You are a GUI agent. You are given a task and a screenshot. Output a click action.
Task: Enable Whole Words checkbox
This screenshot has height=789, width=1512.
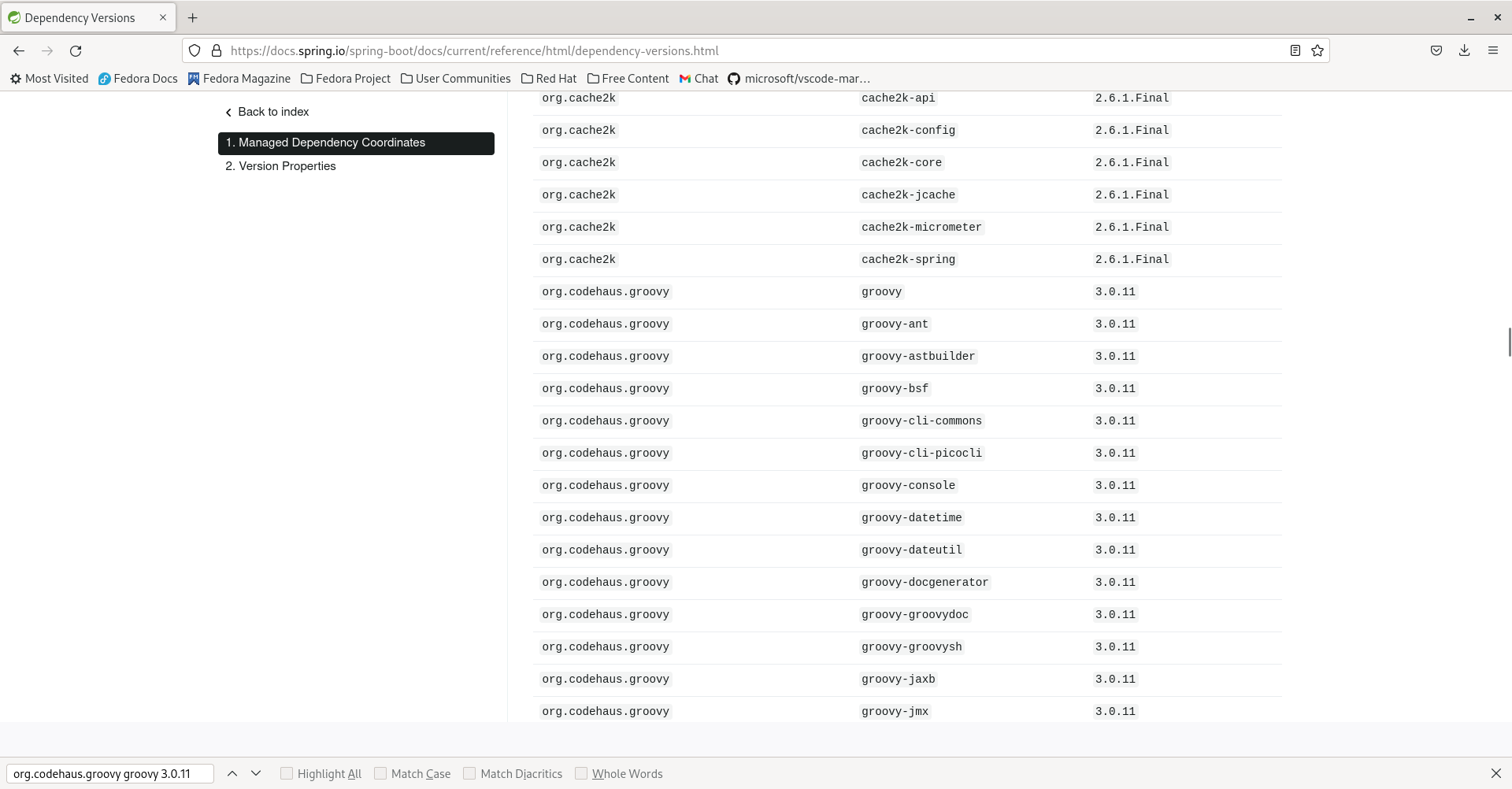581,773
